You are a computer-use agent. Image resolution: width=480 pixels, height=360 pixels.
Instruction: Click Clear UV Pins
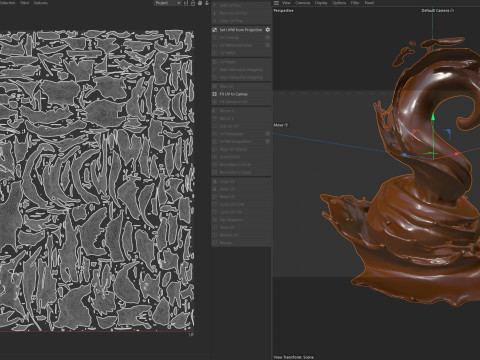click(x=241, y=21)
